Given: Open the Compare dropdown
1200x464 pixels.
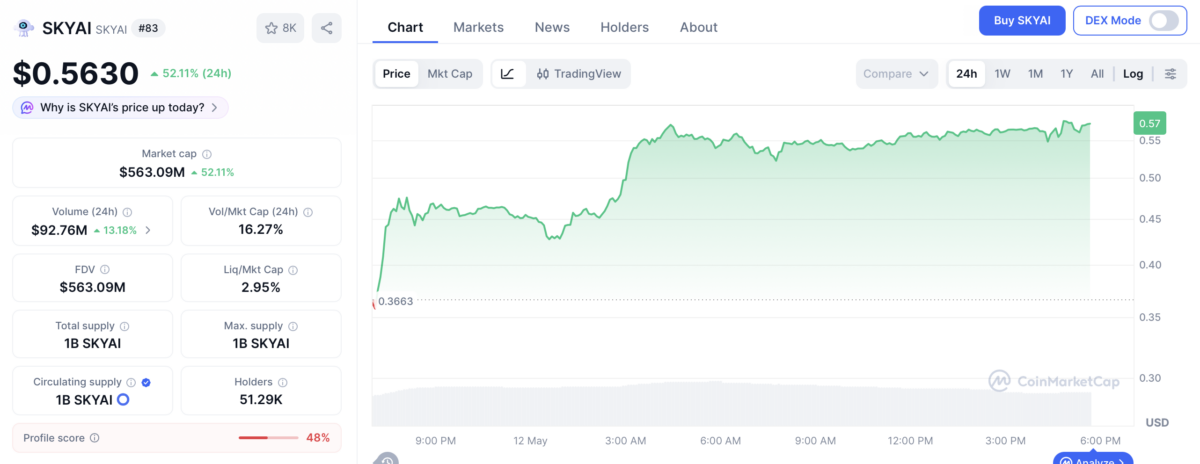Looking at the screenshot, I should coord(896,74).
